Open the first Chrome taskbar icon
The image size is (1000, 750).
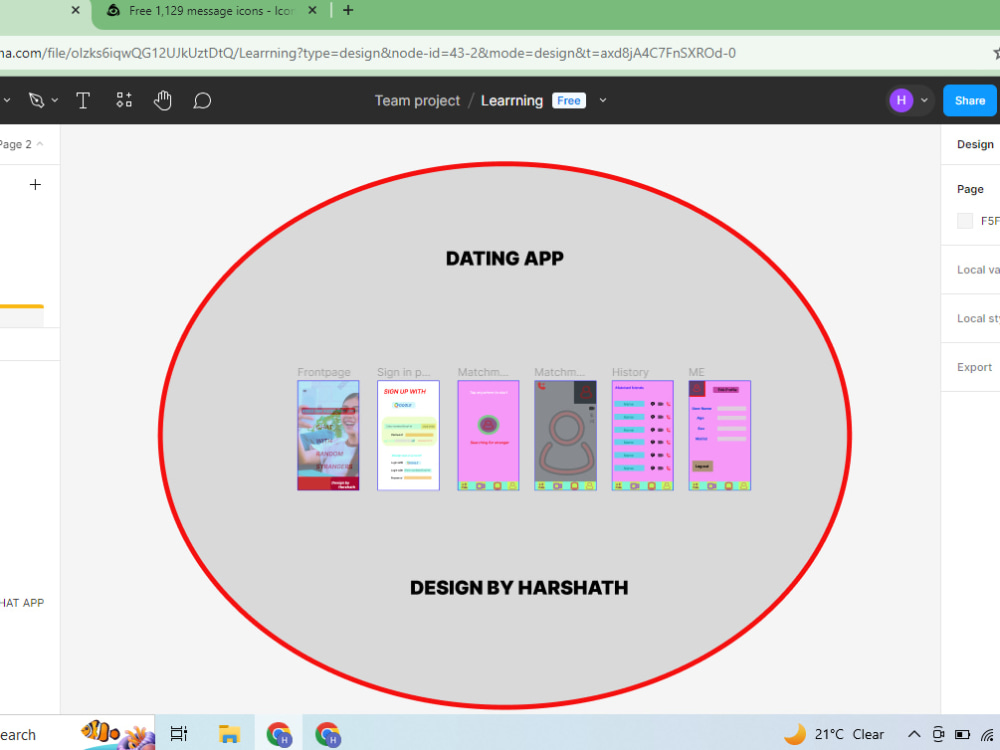279,734
